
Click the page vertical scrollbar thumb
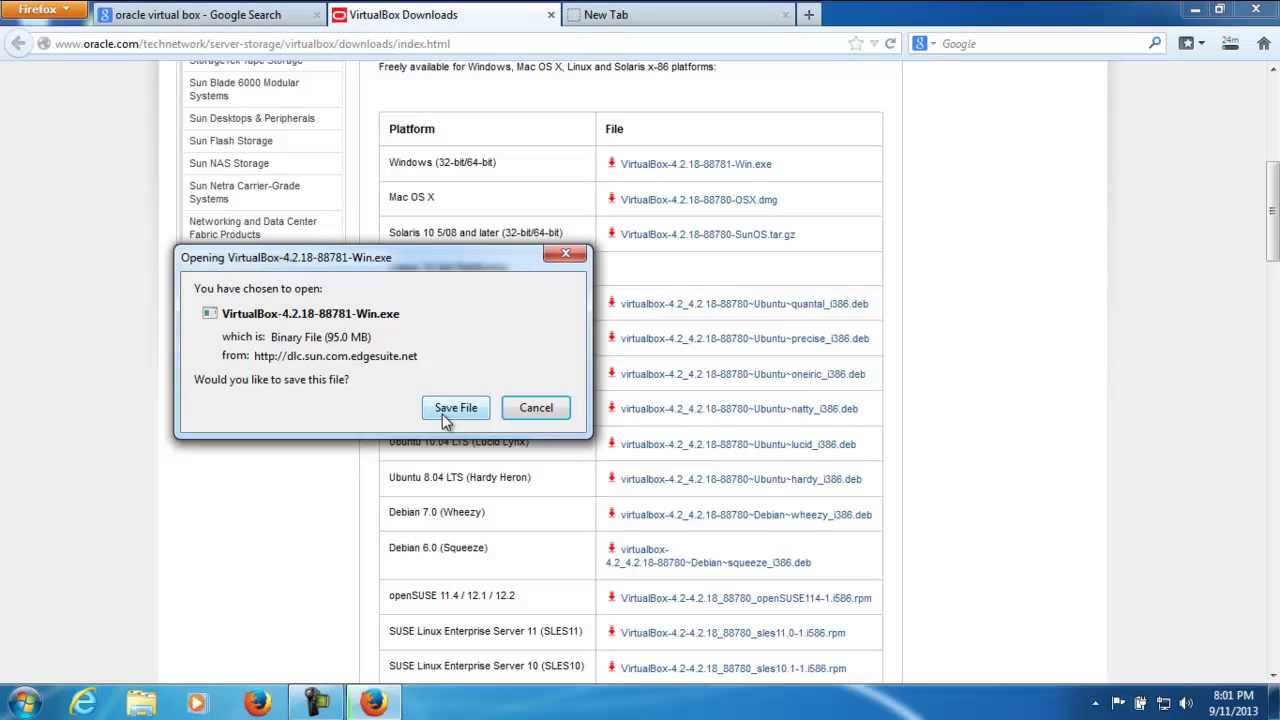1272,210
